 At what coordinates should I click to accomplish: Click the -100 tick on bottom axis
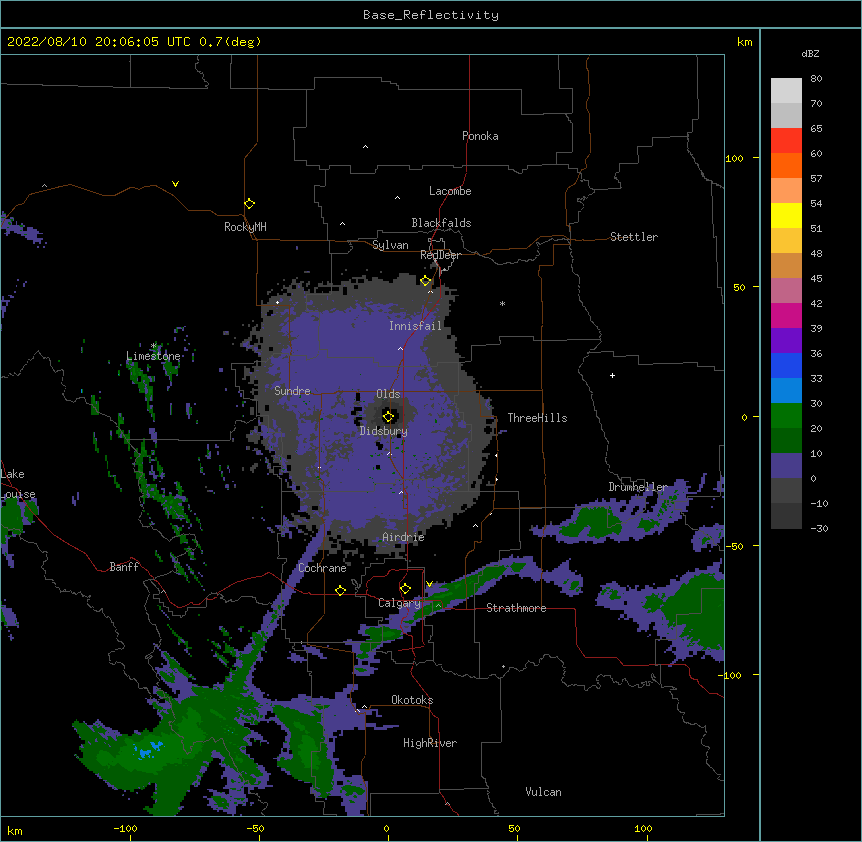coord(126,828)
